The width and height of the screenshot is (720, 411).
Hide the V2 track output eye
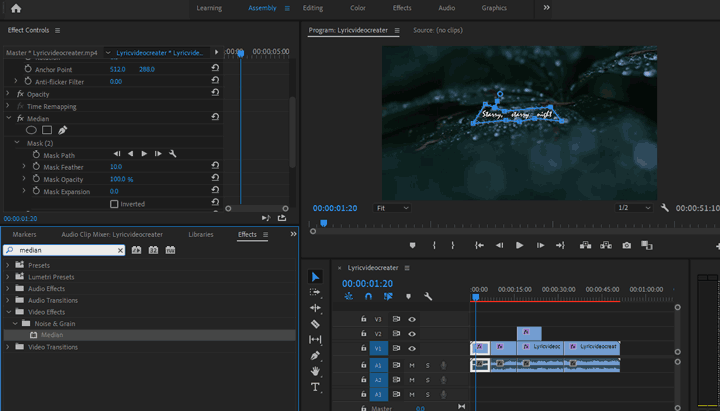click(412, 334)
